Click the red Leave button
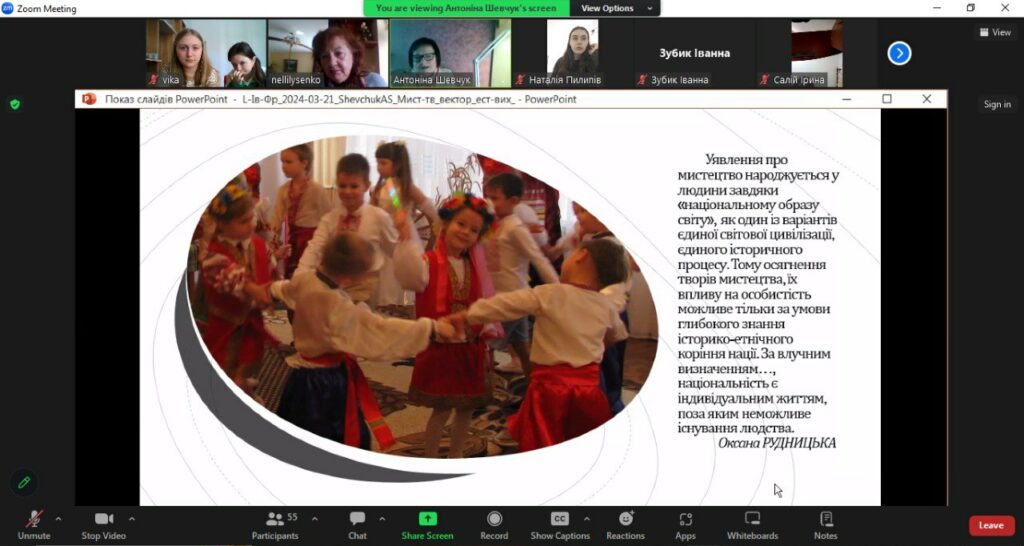Image resolution: width=1024 pixels, height=546 pixels. click(991, 525)
